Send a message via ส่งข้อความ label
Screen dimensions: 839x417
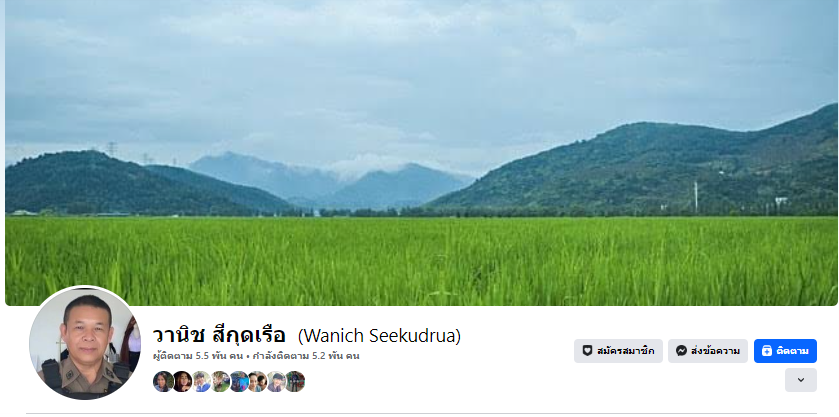pos(715,351)
